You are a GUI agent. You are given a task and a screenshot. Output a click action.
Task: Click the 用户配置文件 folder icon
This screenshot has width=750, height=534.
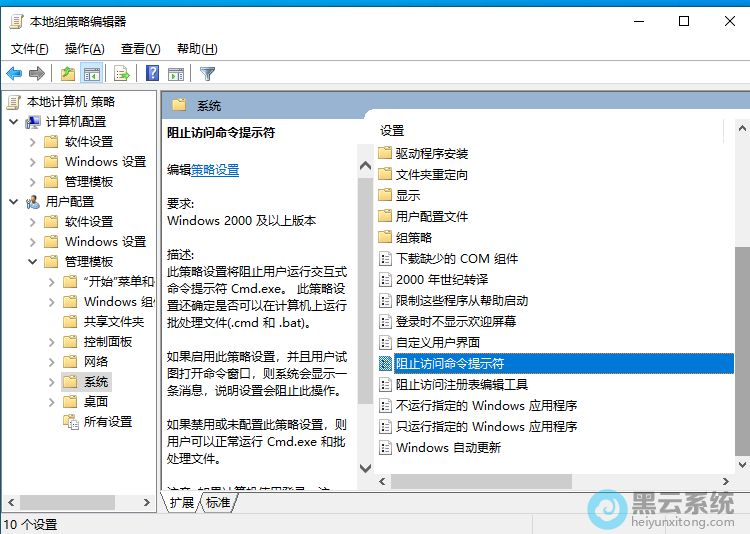(385, 216)
